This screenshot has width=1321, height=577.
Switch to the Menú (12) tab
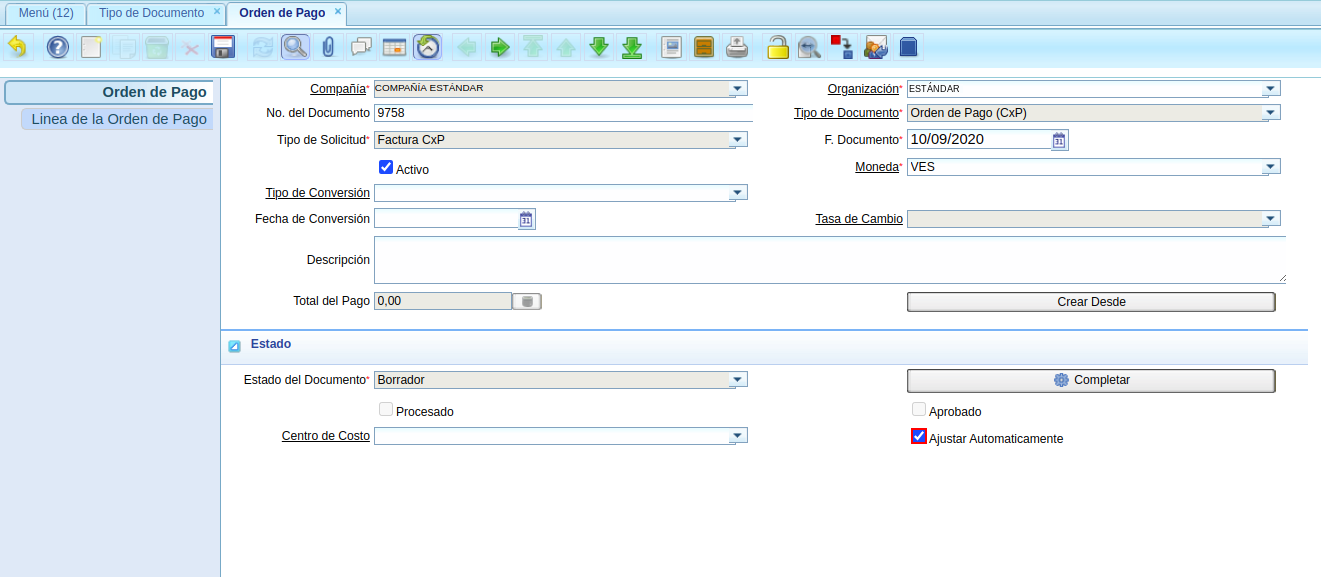pos(46,13)
